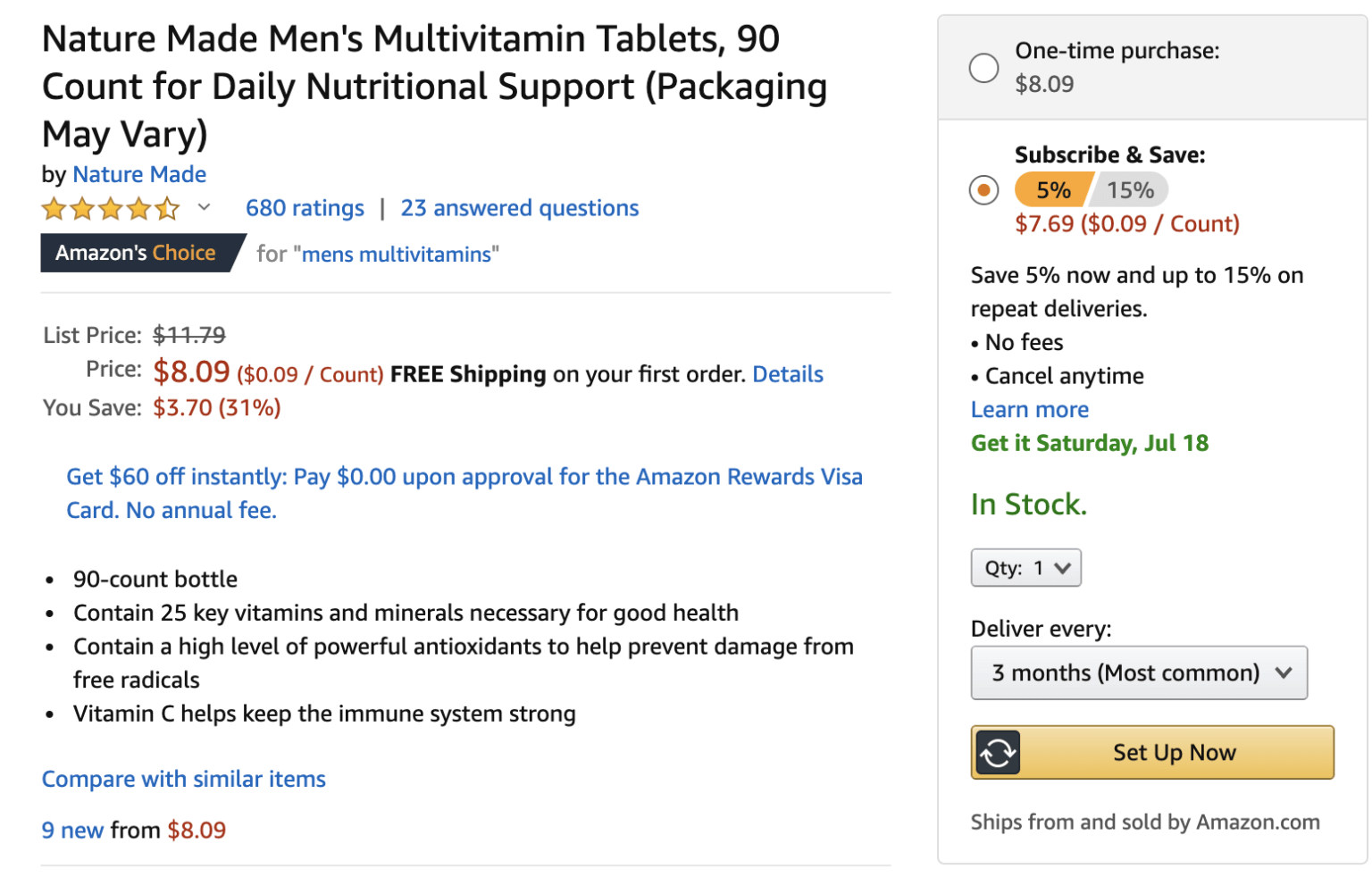Click the Set Up Now button
The image size is (1372, 877).
point(1174,752)
